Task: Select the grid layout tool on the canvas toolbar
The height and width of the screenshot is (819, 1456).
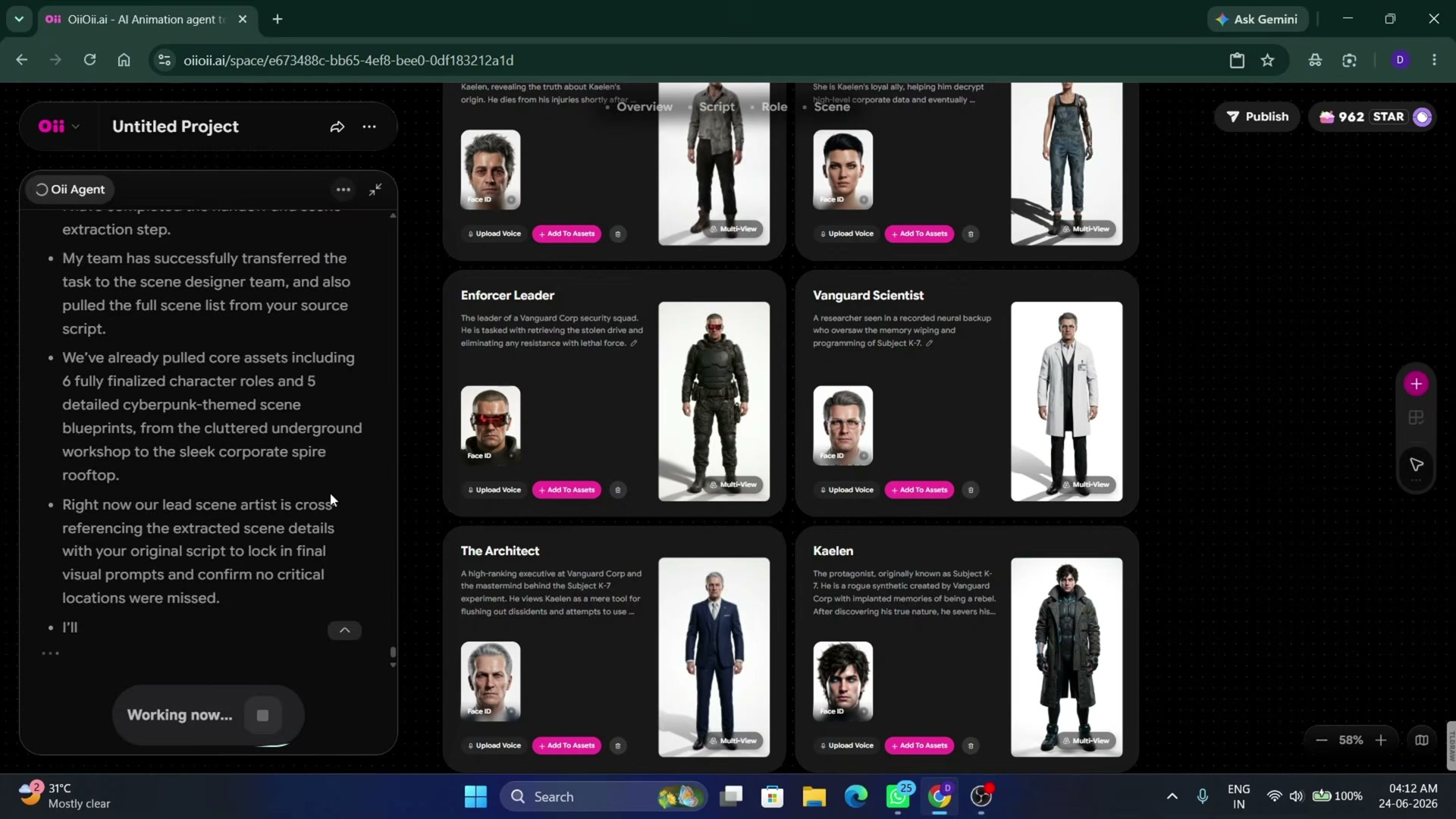Action: (1416, 418)
